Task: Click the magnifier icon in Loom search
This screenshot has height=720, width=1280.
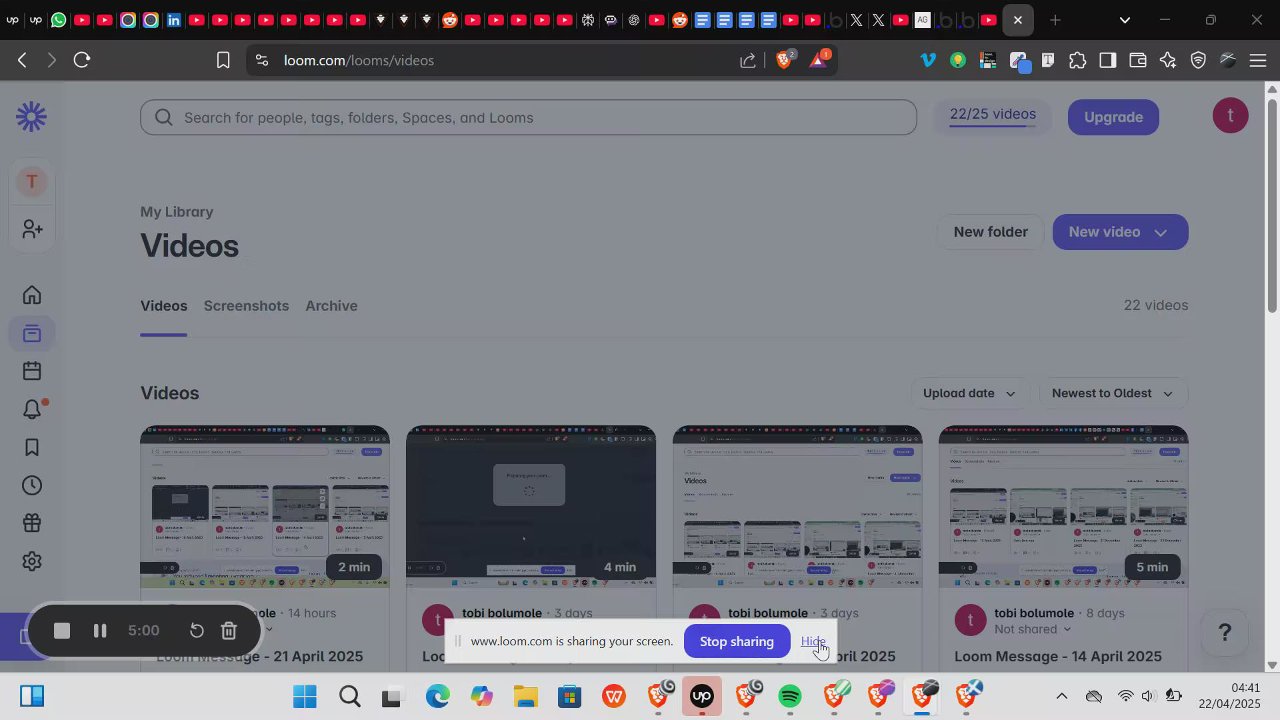Action: pyautogui.click(x=164, y=118)
